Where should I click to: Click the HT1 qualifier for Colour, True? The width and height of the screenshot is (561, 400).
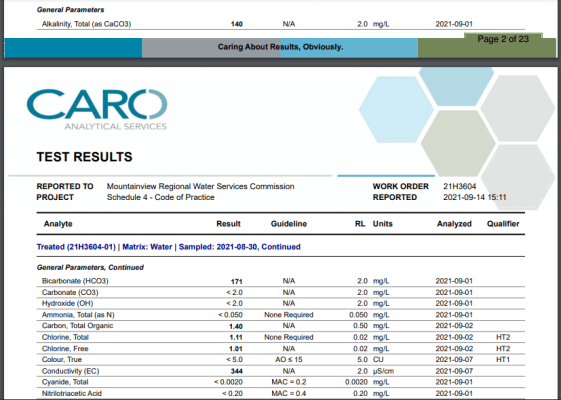[x=503, y=360]
